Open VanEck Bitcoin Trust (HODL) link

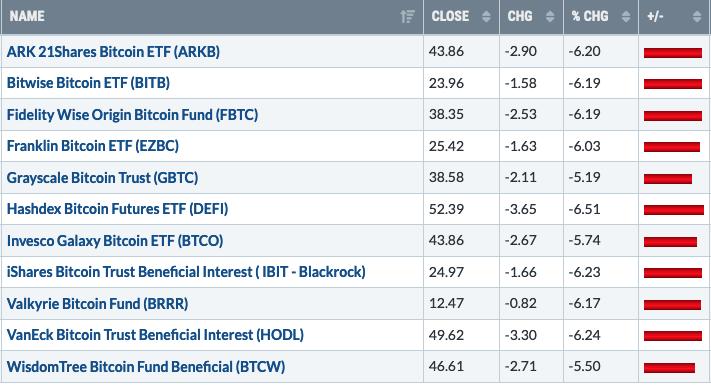[156, 335]
